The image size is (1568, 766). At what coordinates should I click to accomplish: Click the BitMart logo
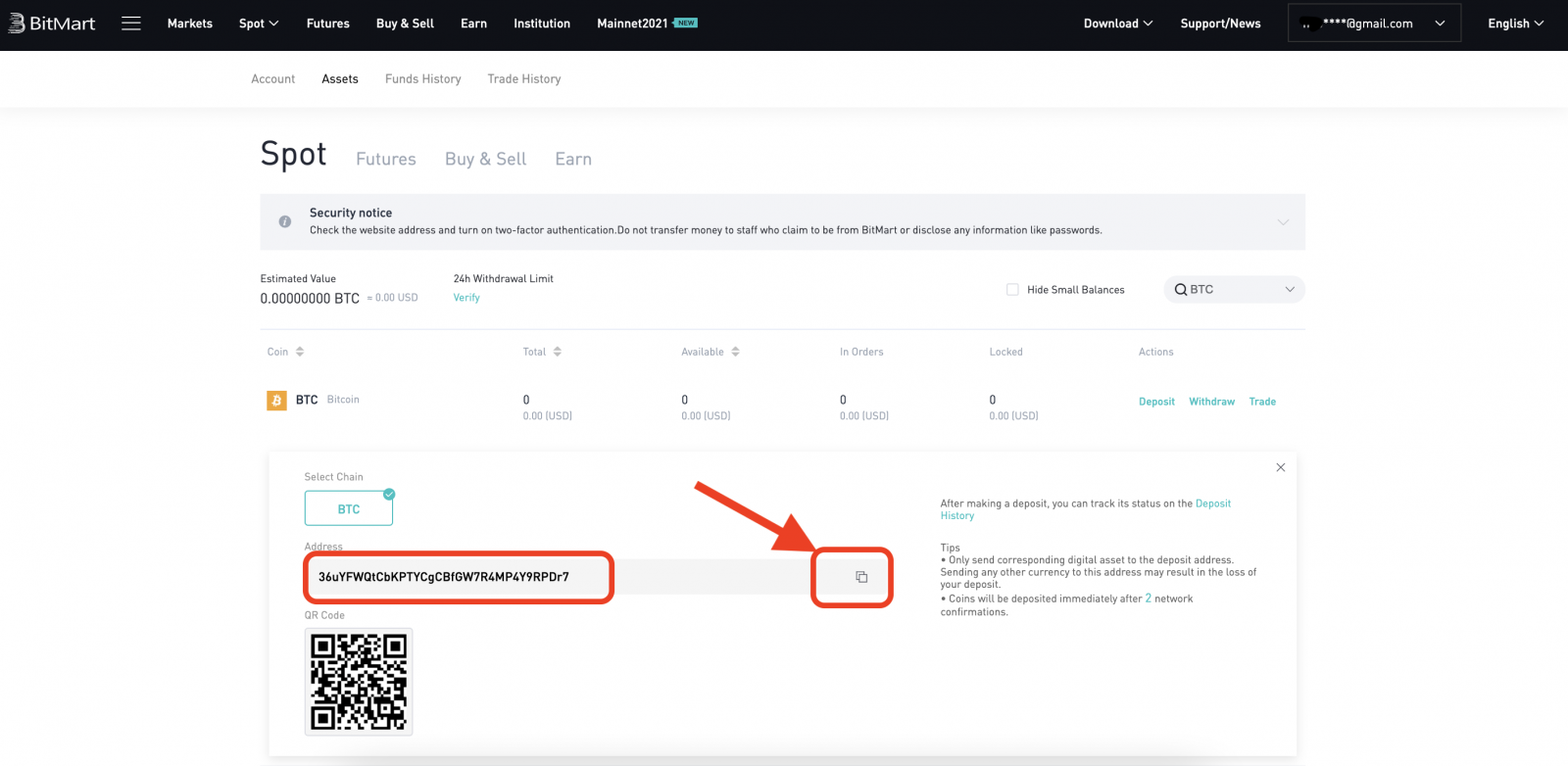53,24
